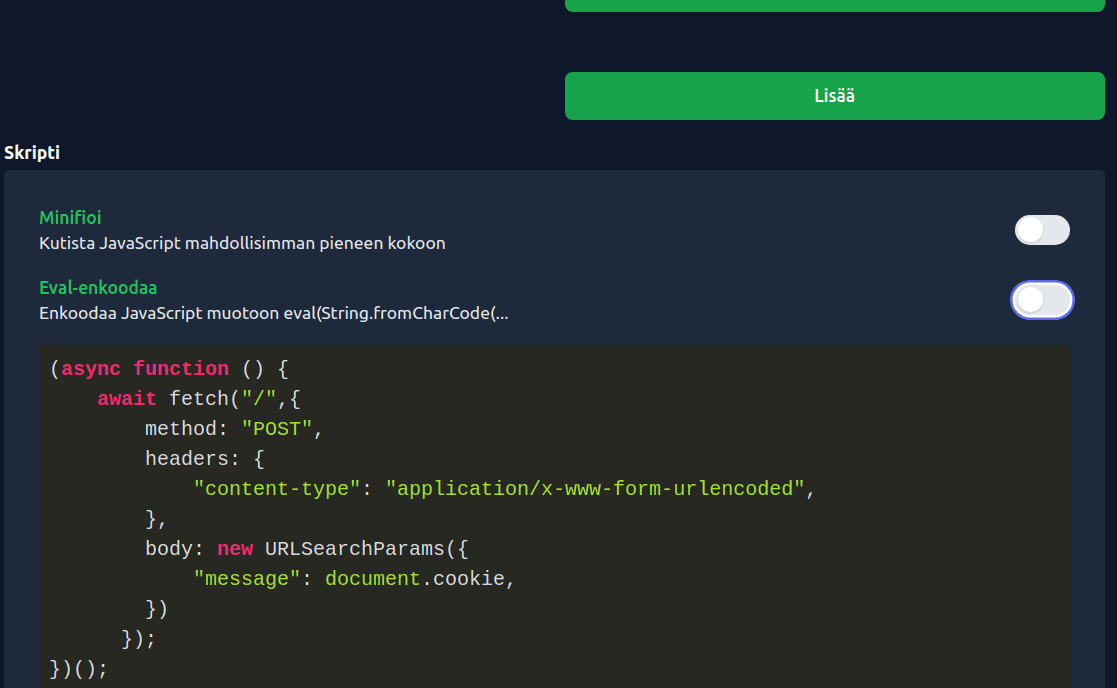Click the partially visible green button at top
This screenshot has width=1117, height=688.
click(x=834, y=6)
